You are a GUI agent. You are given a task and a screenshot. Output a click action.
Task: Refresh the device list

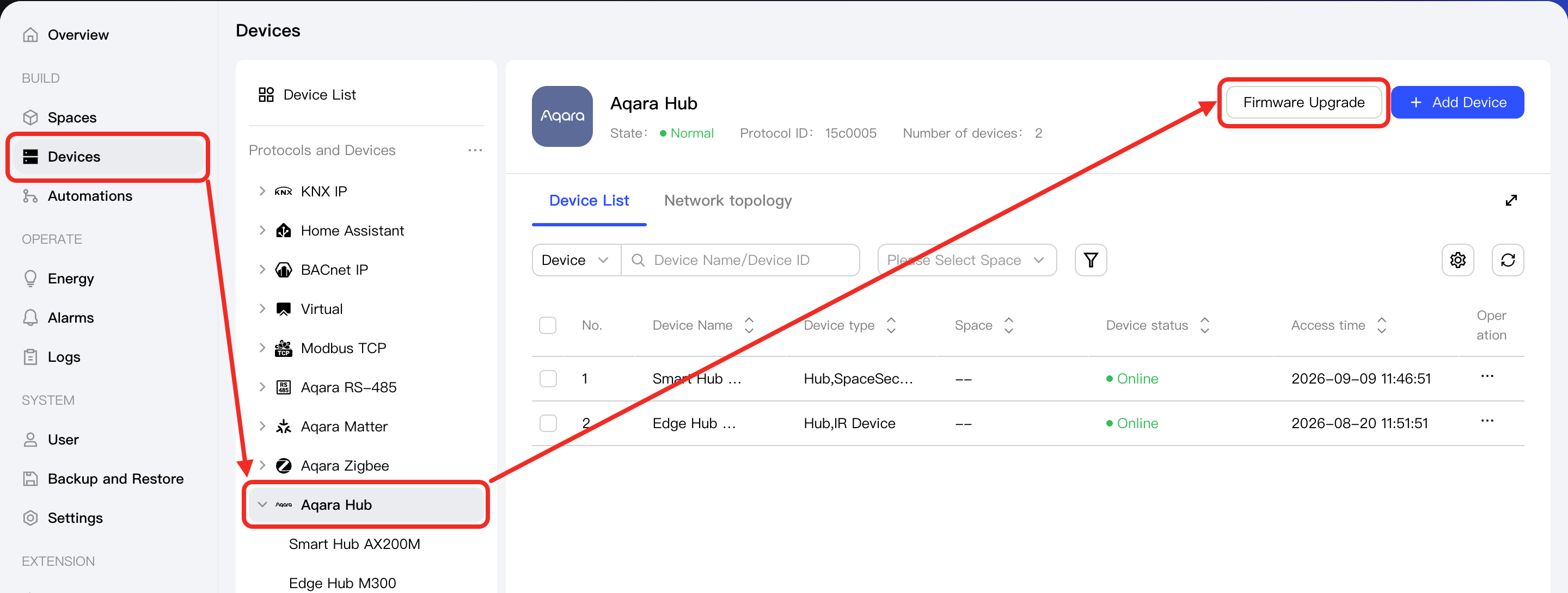click(x=1508, y=260)
